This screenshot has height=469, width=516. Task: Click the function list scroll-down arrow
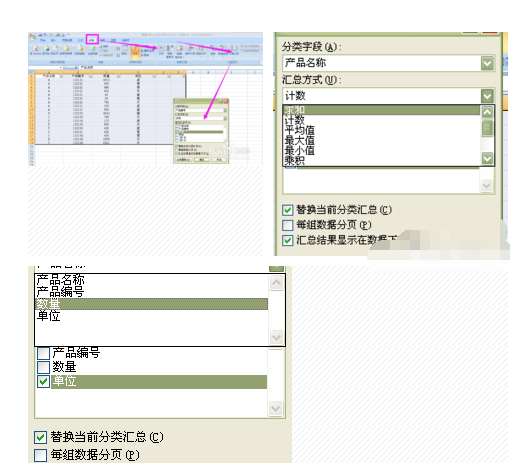coord(487,158)
